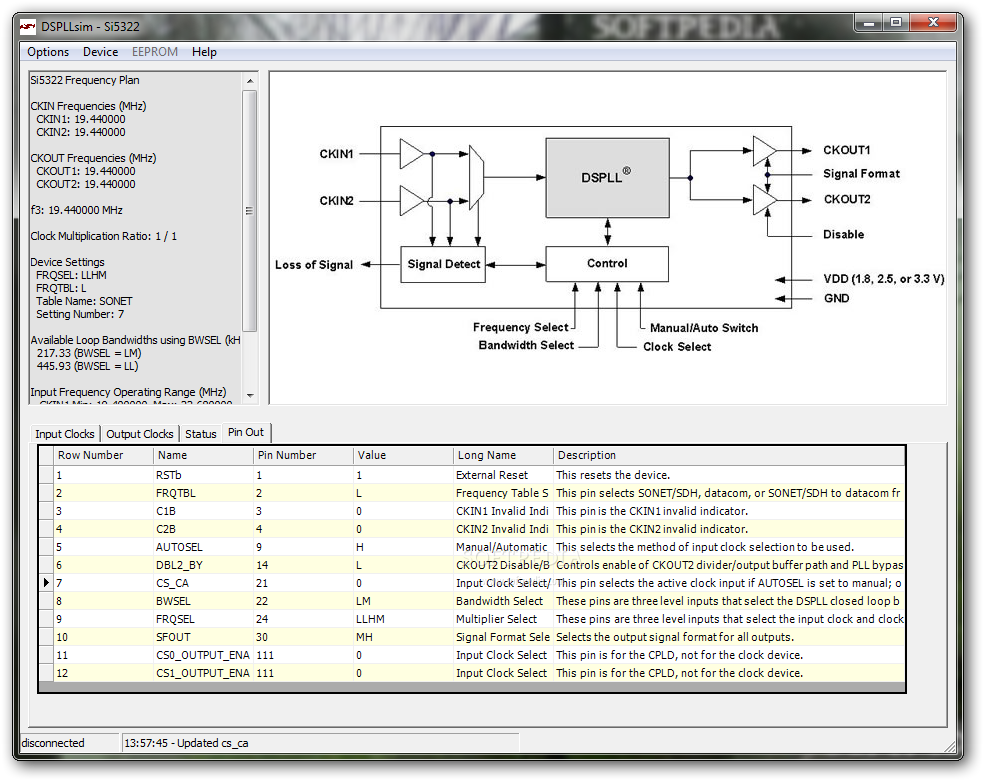
Task: Switch to the Status tab
Action: pyautogui.click(x=200, y=434)
